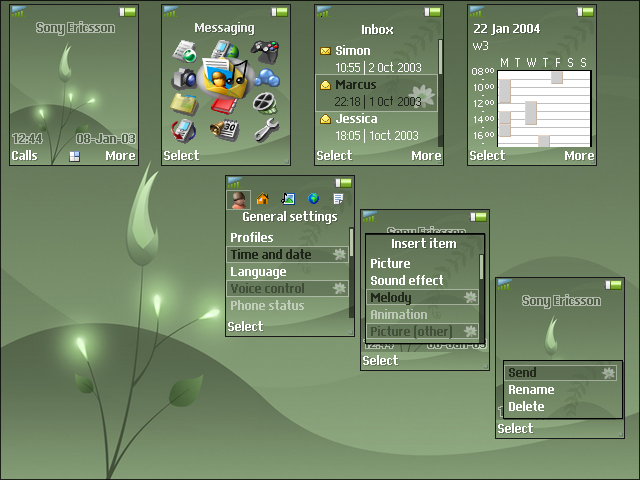Click the Calls softkey on standby screen
The image size is (640, 480).
(24, 156)
